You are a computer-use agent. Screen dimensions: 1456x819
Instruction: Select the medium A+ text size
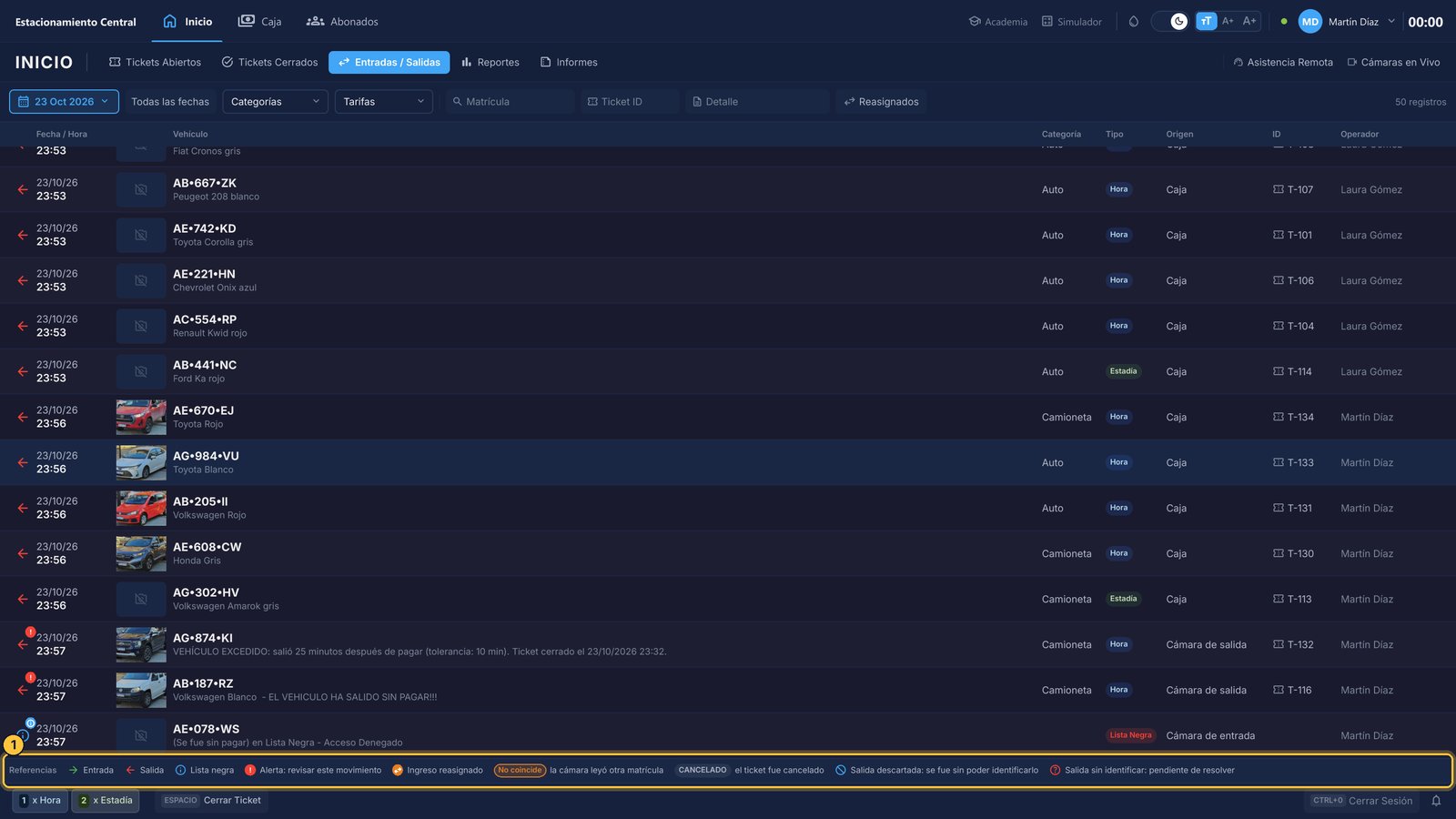tap(1228, 21)
